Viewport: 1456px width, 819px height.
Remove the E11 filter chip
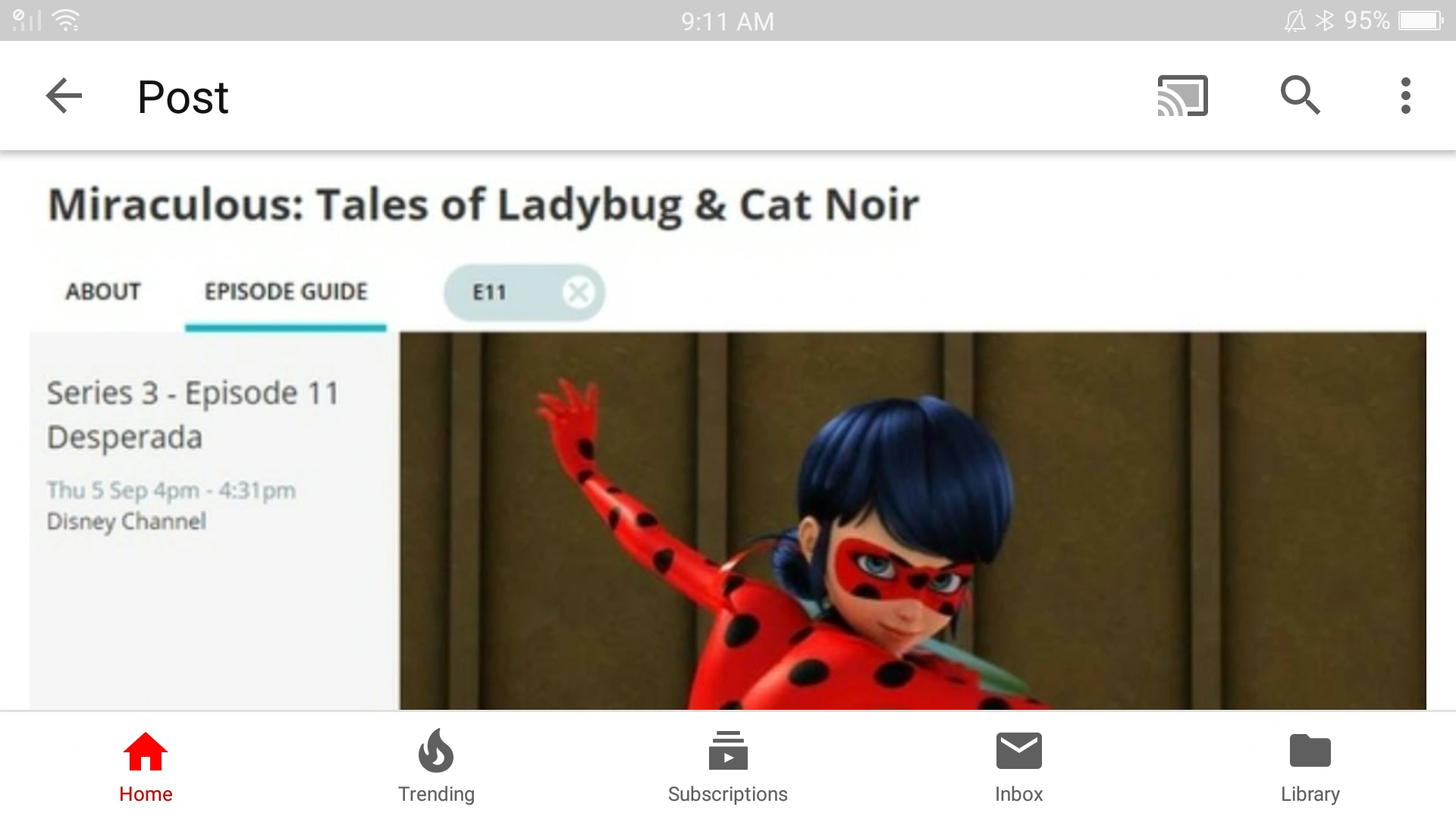click(x=579, y=292)
